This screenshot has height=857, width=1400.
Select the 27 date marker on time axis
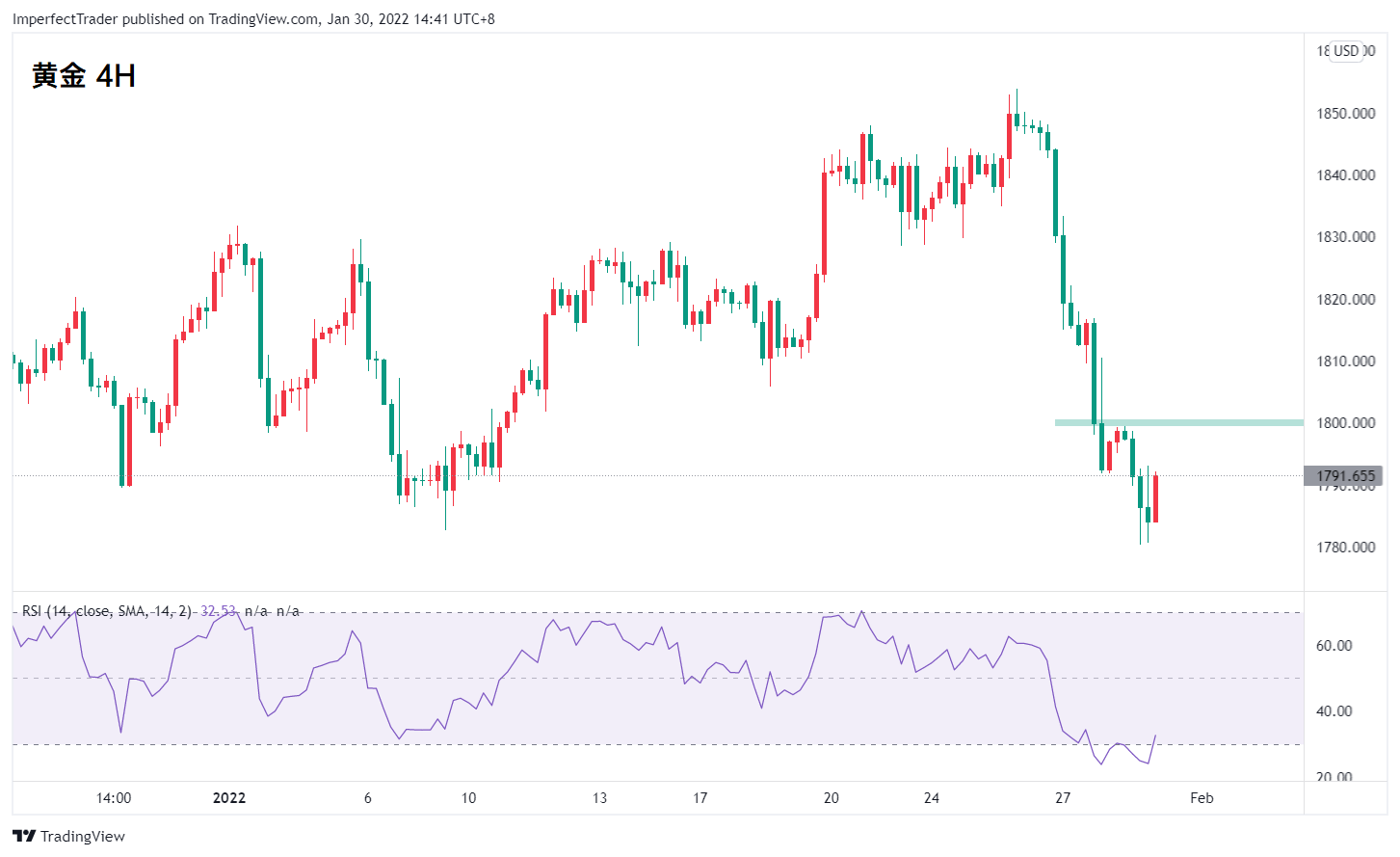(1063, 797)
